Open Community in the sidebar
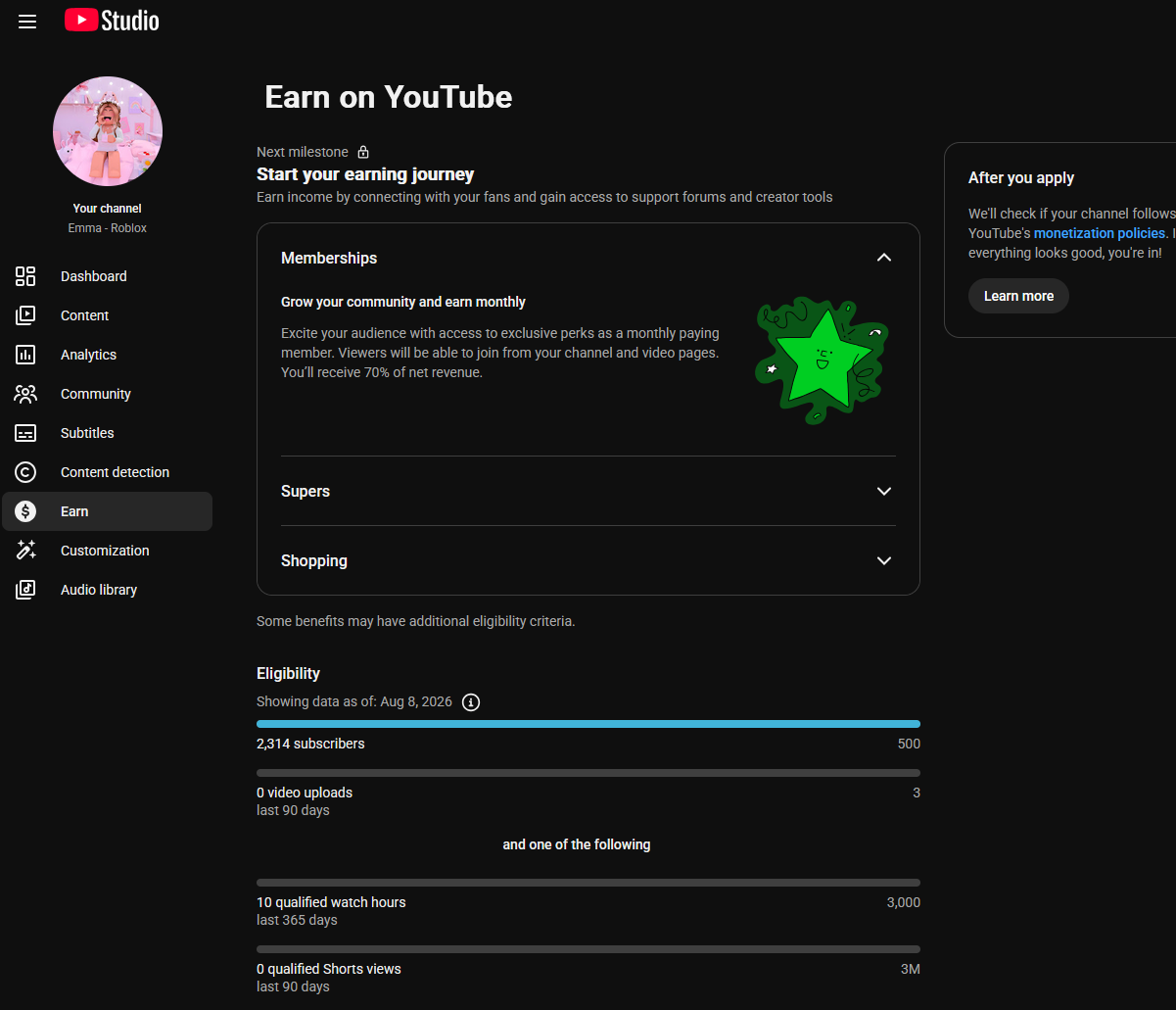1176x1010 pixels. (108, 394)
